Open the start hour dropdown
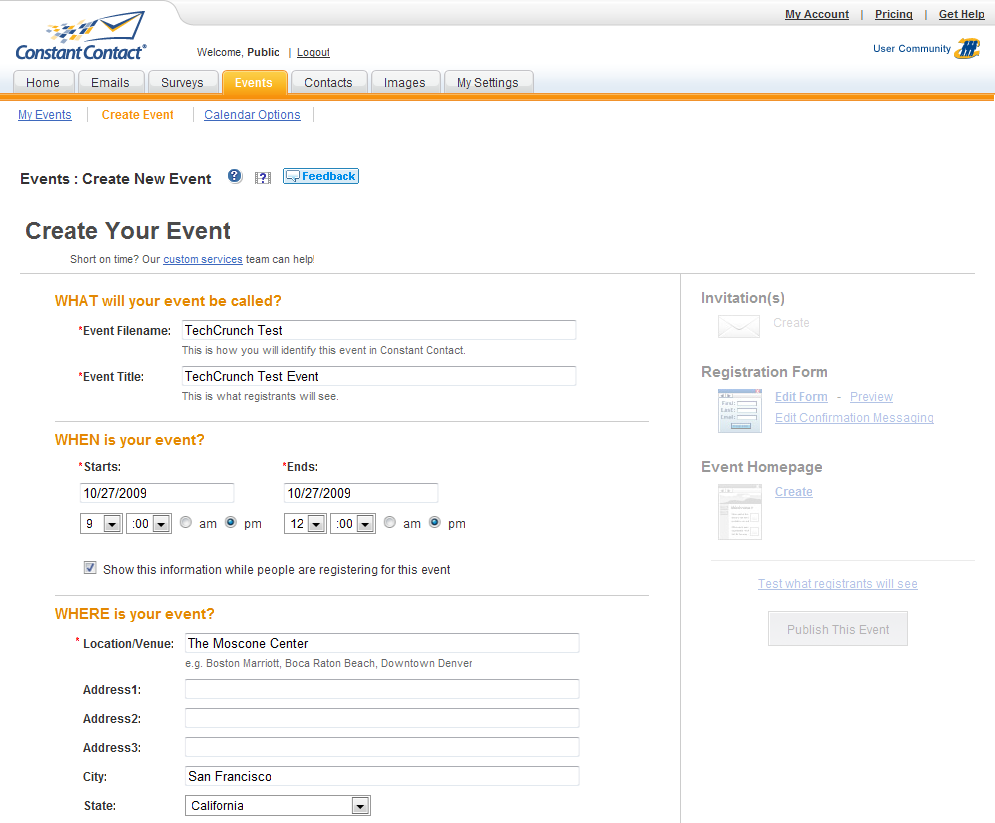Viewport: 995px width, 823px height. coord(101,523)
